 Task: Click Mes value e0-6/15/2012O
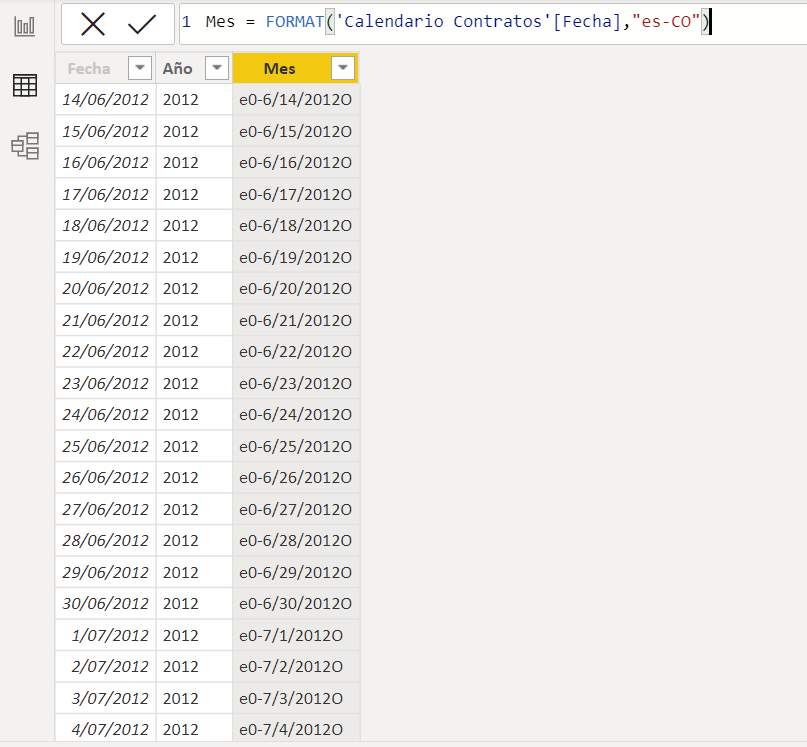(x=296, y=131)
